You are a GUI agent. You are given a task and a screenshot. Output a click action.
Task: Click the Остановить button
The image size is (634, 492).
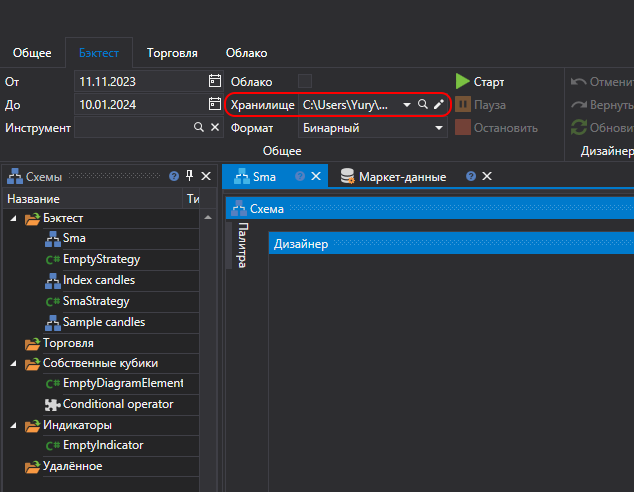497,128
